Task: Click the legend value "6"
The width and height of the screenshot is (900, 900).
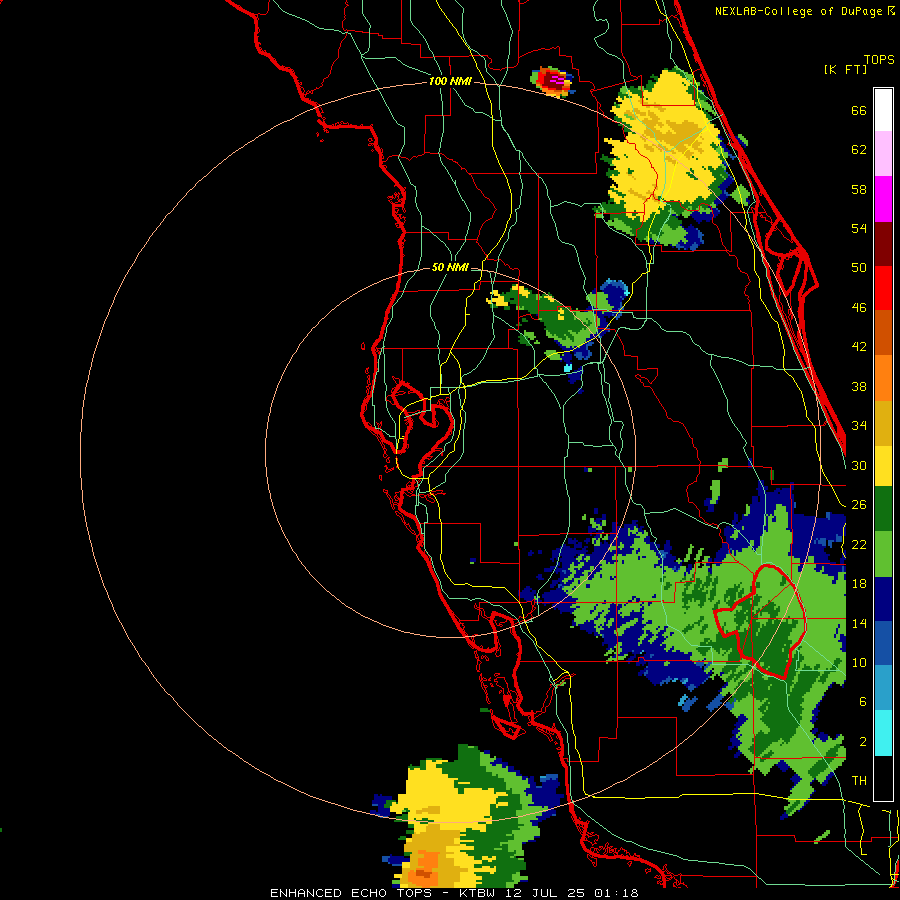Action: pos(863,702)
